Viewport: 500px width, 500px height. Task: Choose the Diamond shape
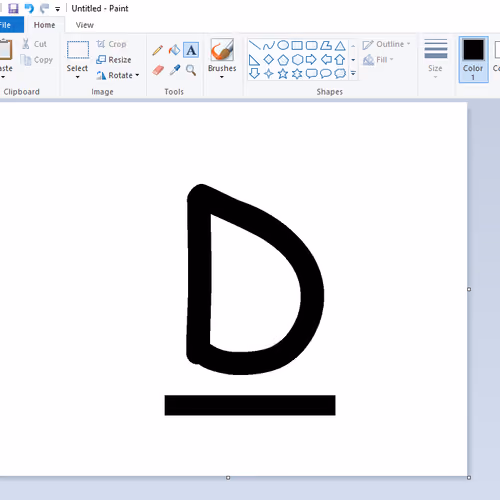[x=269, y=60]
